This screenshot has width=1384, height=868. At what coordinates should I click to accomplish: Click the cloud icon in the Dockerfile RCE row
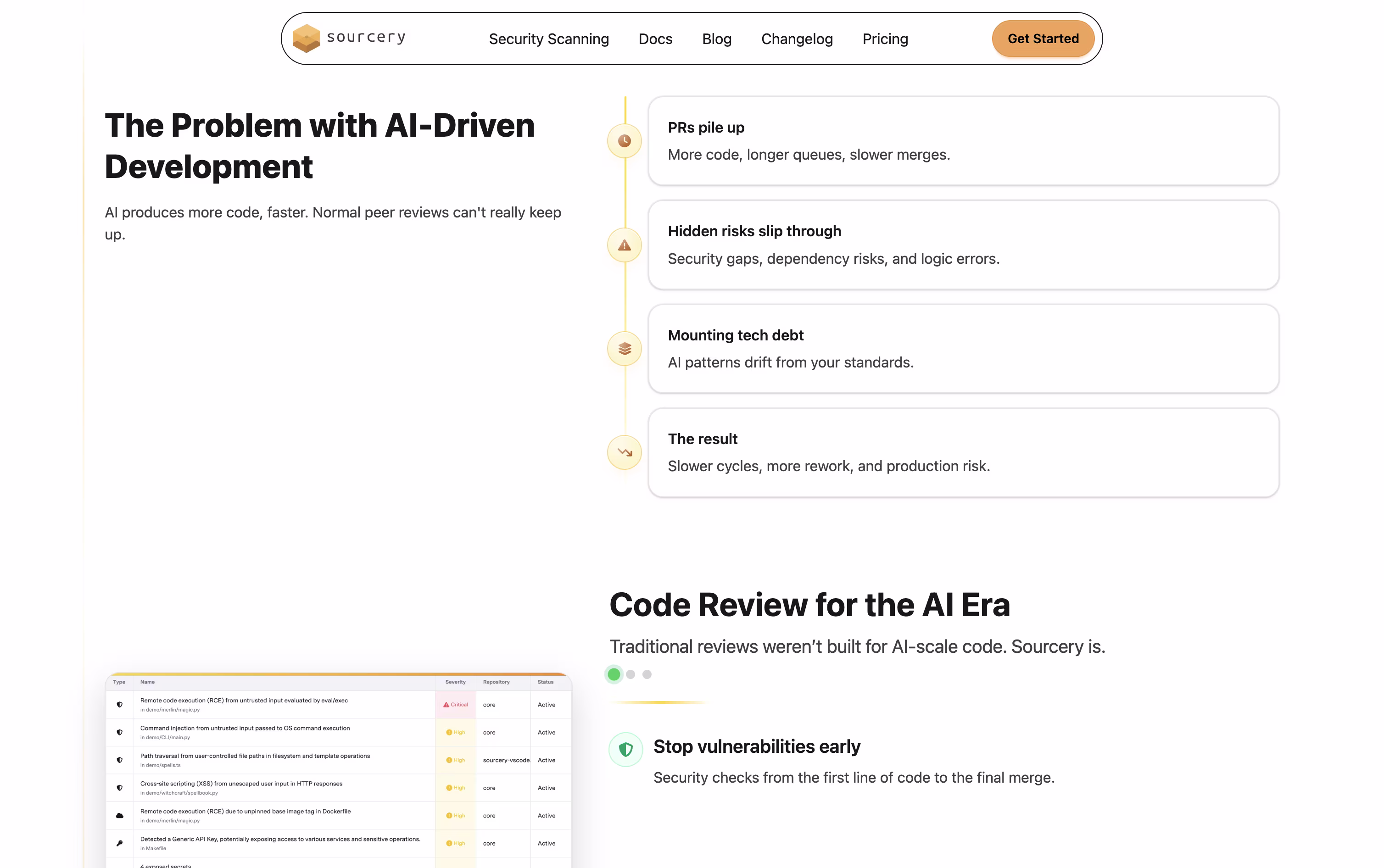point(119,815)
